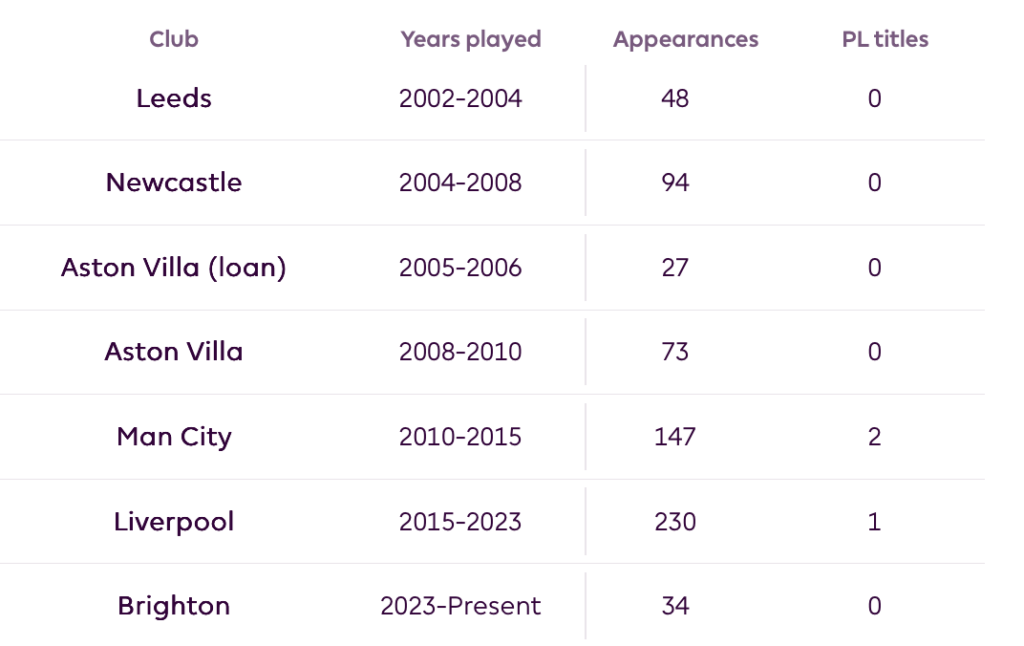Click the Man City club name
The width and height of the screenshot is (1024, 646).
tap(174, 437)
